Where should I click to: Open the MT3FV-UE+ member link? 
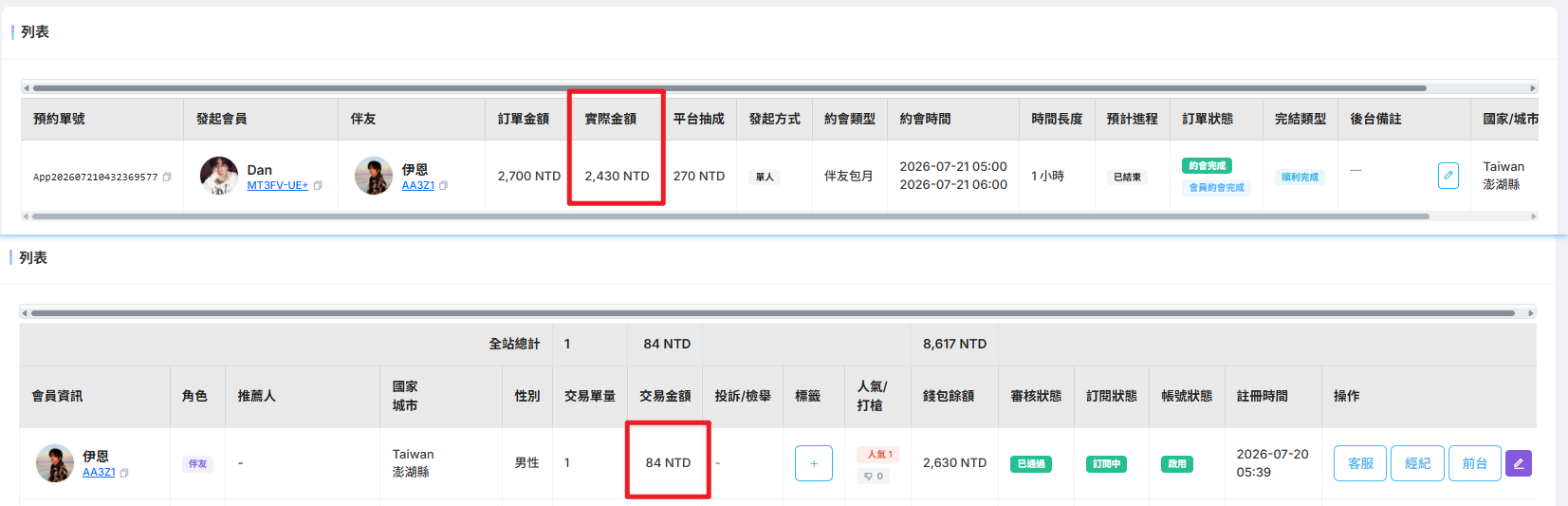(x=277, y=185)
